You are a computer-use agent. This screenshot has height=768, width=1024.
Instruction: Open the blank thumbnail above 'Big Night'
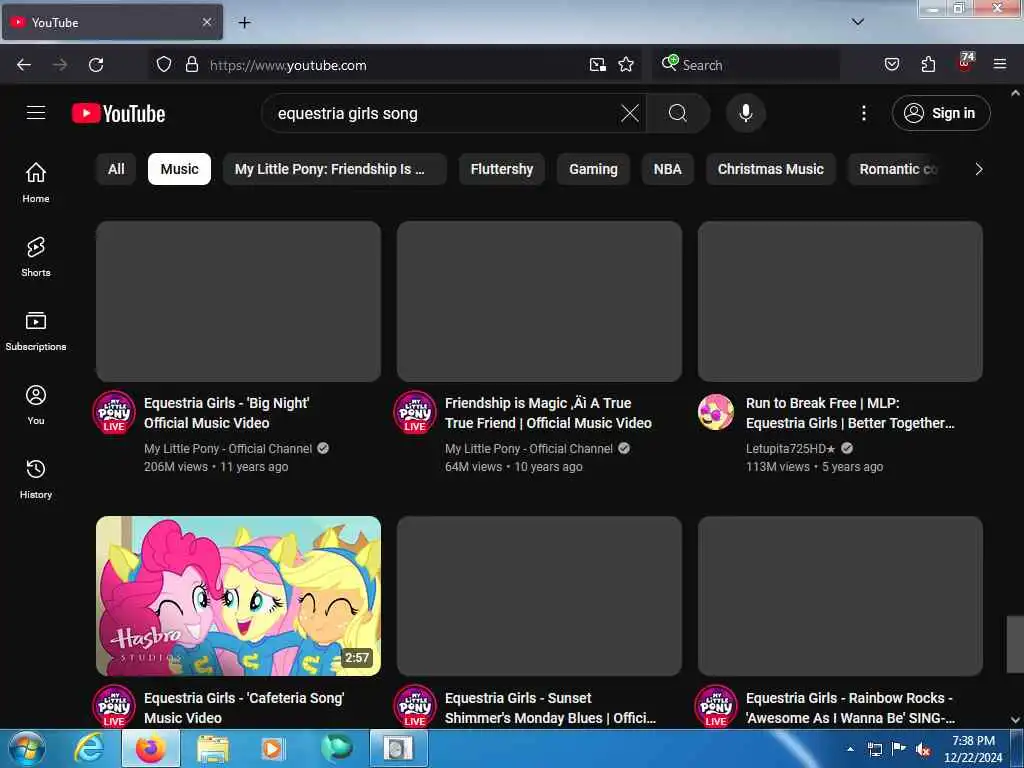pyautogui.click(x=238, y=301)
